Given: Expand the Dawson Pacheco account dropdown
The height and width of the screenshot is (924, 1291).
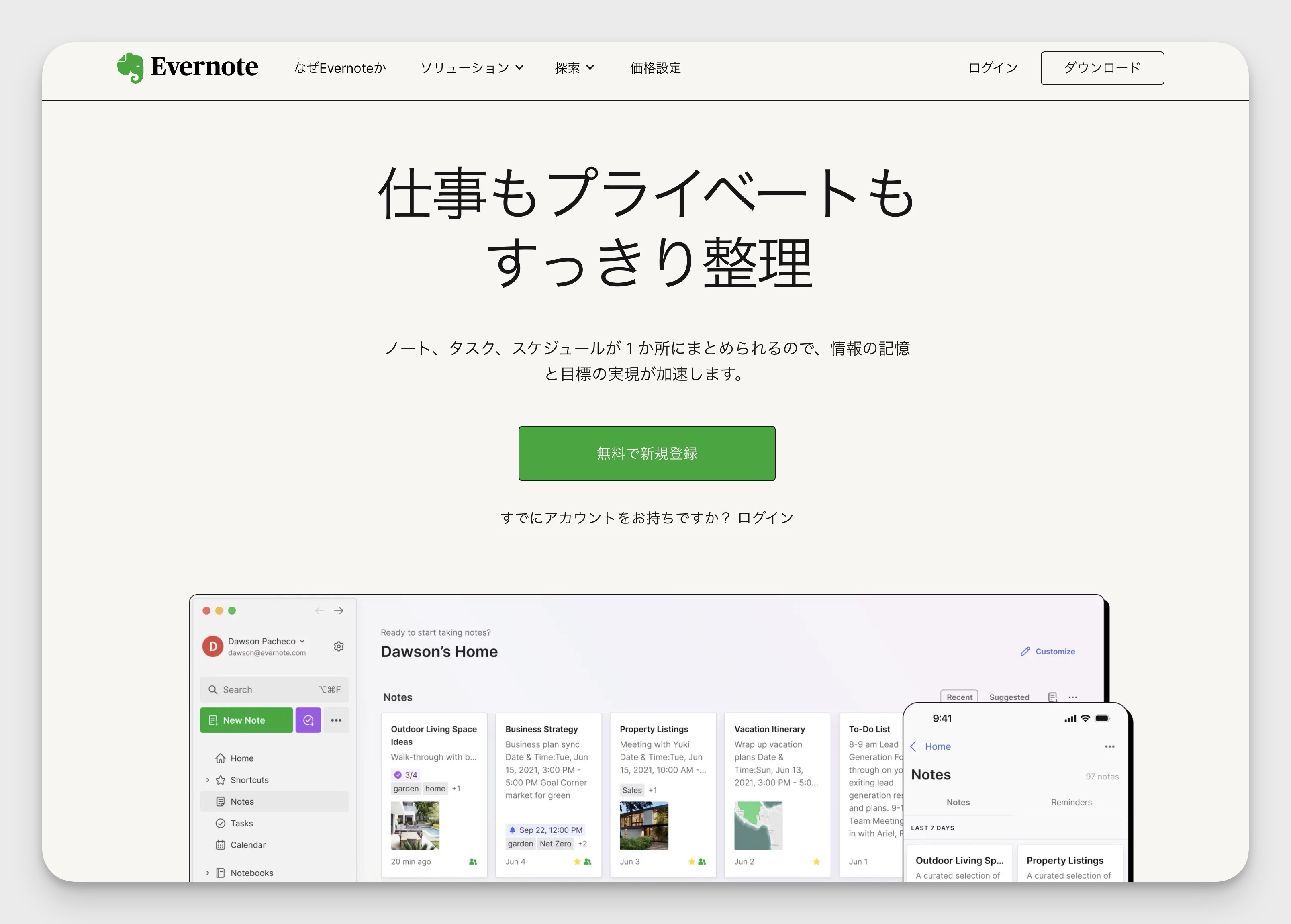Looking at the screenshot, I should [302, 641].
